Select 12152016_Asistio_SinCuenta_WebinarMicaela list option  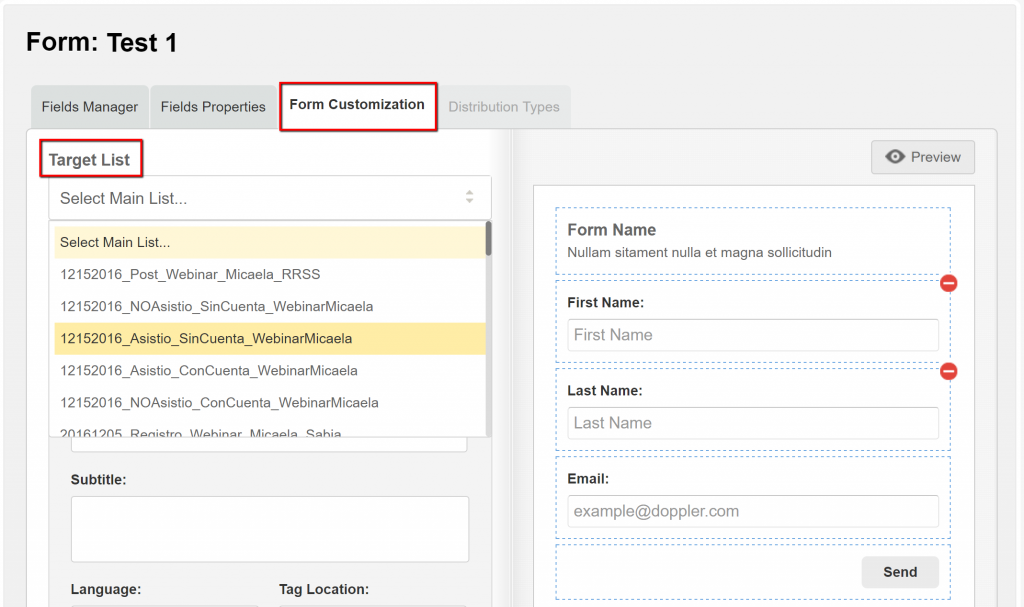coord(270,338)
